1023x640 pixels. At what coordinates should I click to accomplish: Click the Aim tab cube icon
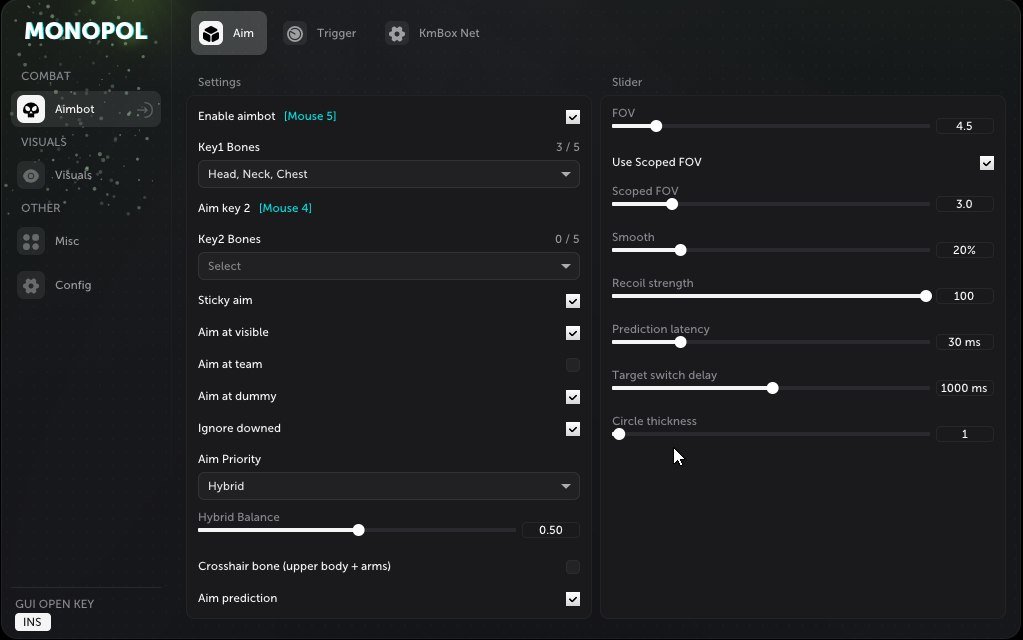[211, 33]
